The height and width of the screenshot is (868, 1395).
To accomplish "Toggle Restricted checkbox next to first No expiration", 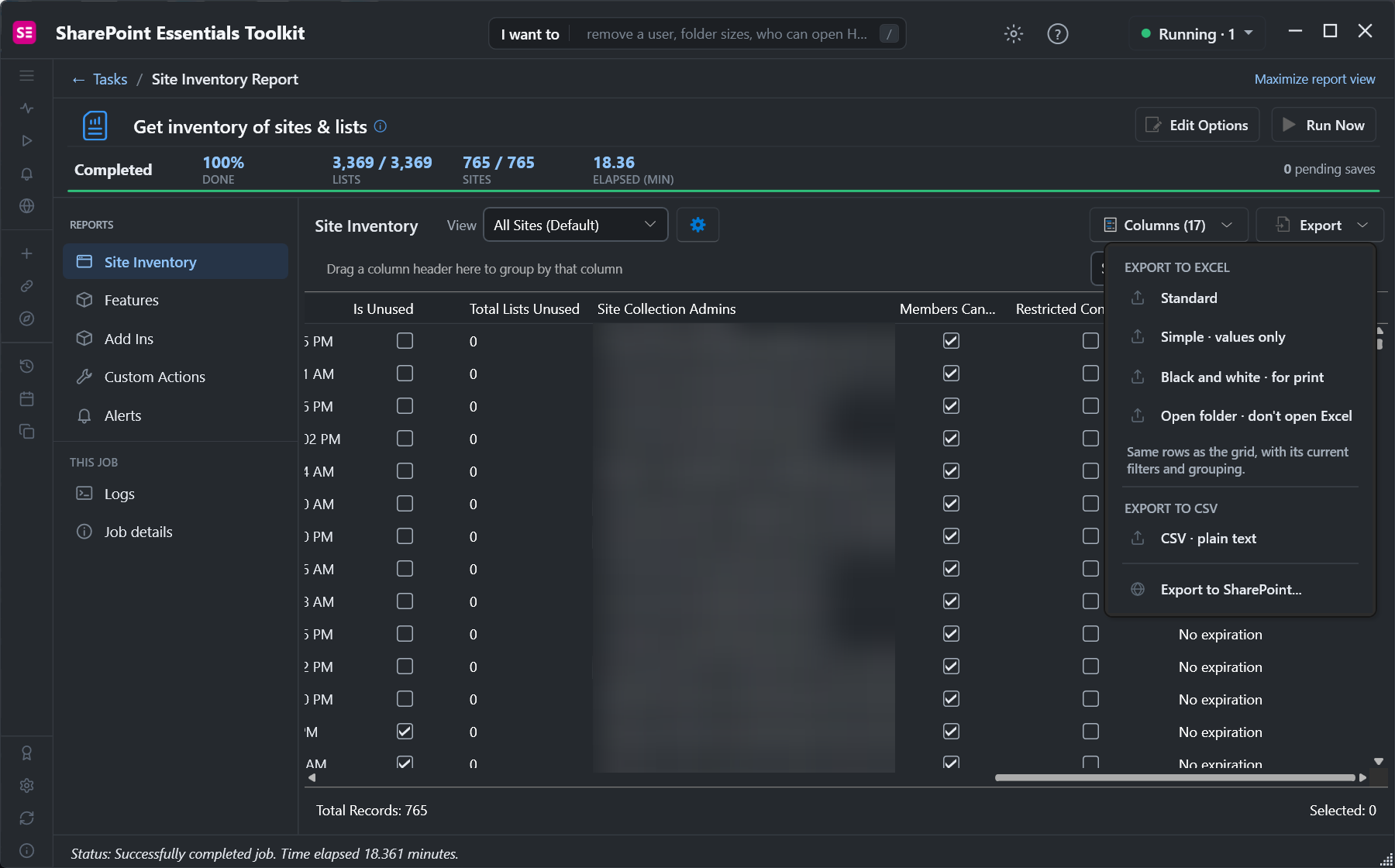I will point(1090,634).
